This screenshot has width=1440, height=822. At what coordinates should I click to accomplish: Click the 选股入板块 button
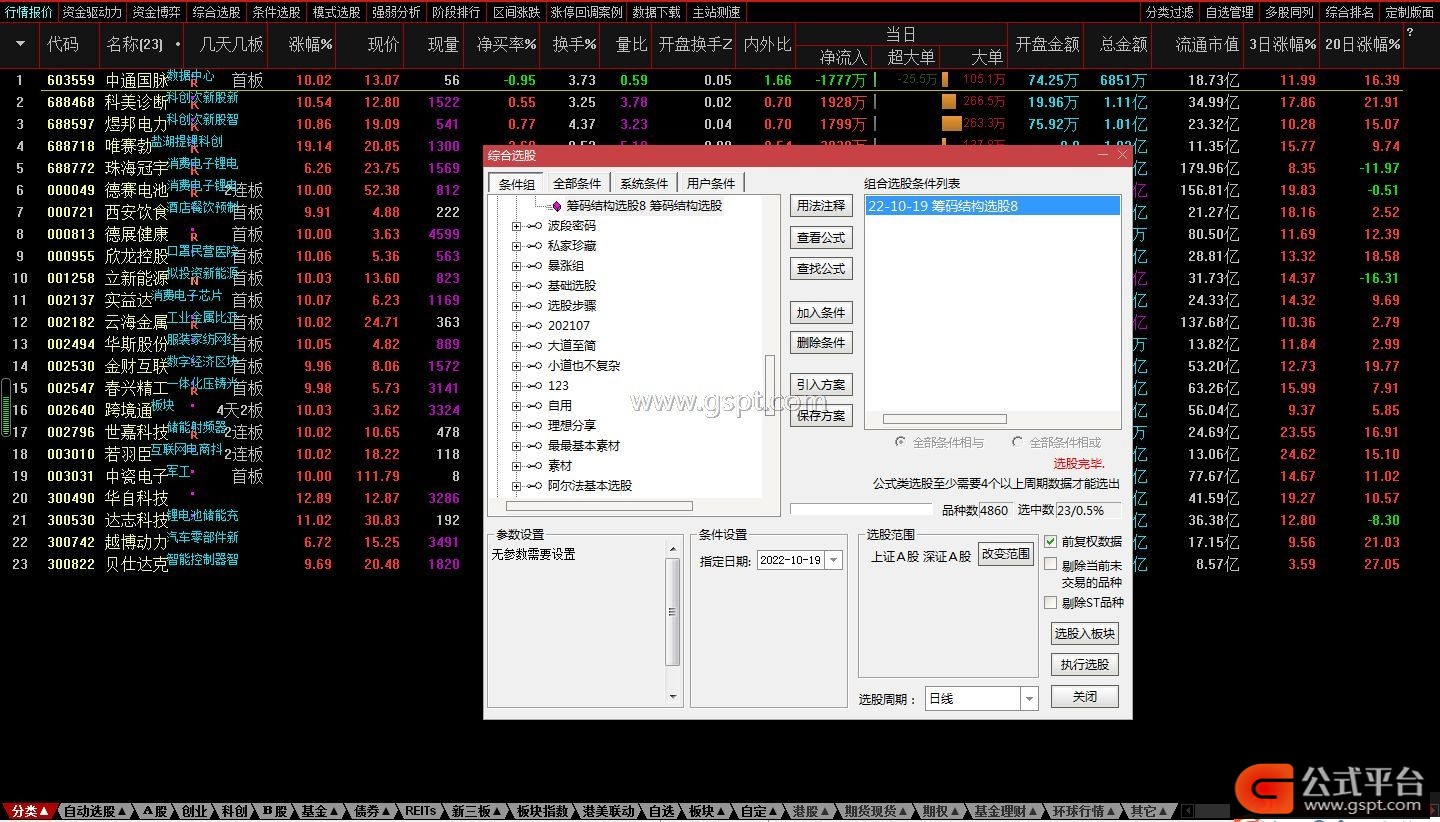coord(1085,634)
